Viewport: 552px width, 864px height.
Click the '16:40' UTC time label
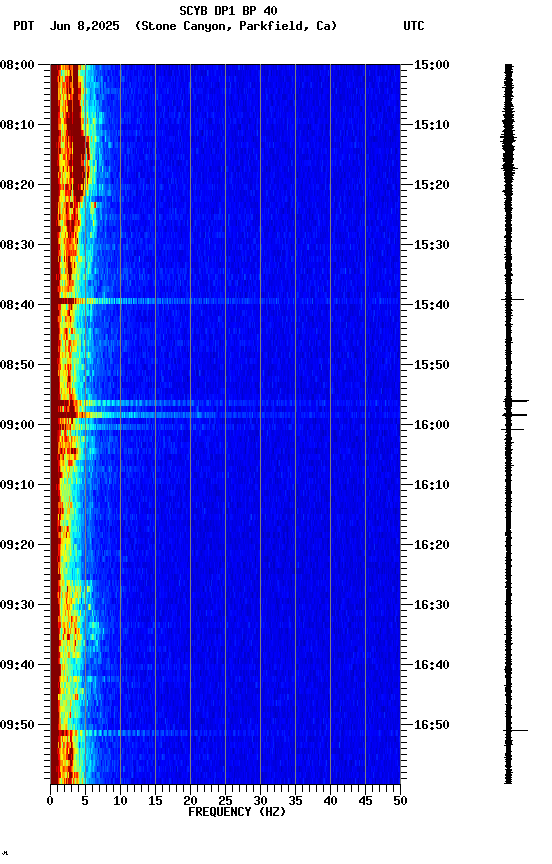pyautogui.click(x=432, y=665)
